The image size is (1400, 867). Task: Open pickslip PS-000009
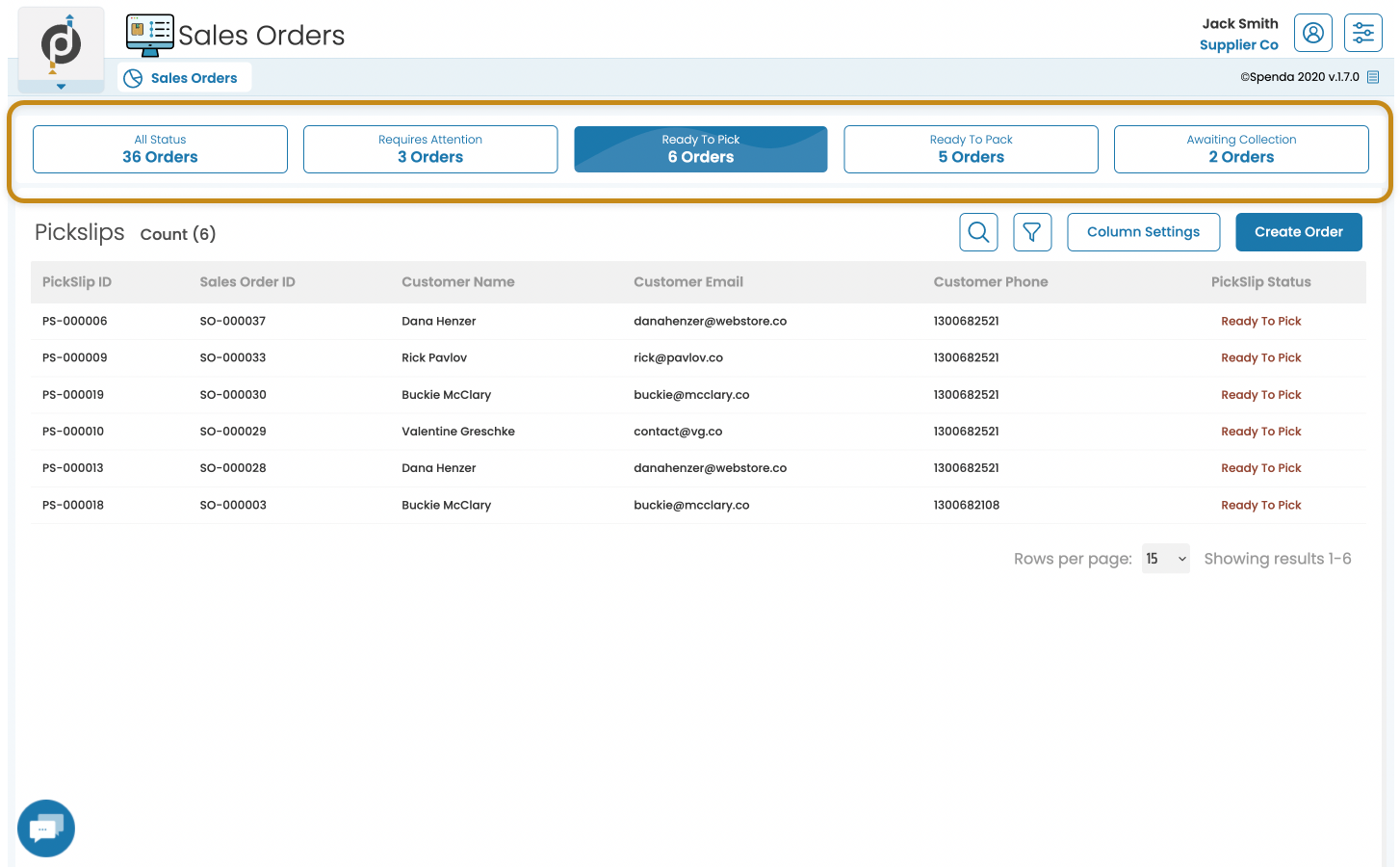pyautogui.click(x=75, y=357)
